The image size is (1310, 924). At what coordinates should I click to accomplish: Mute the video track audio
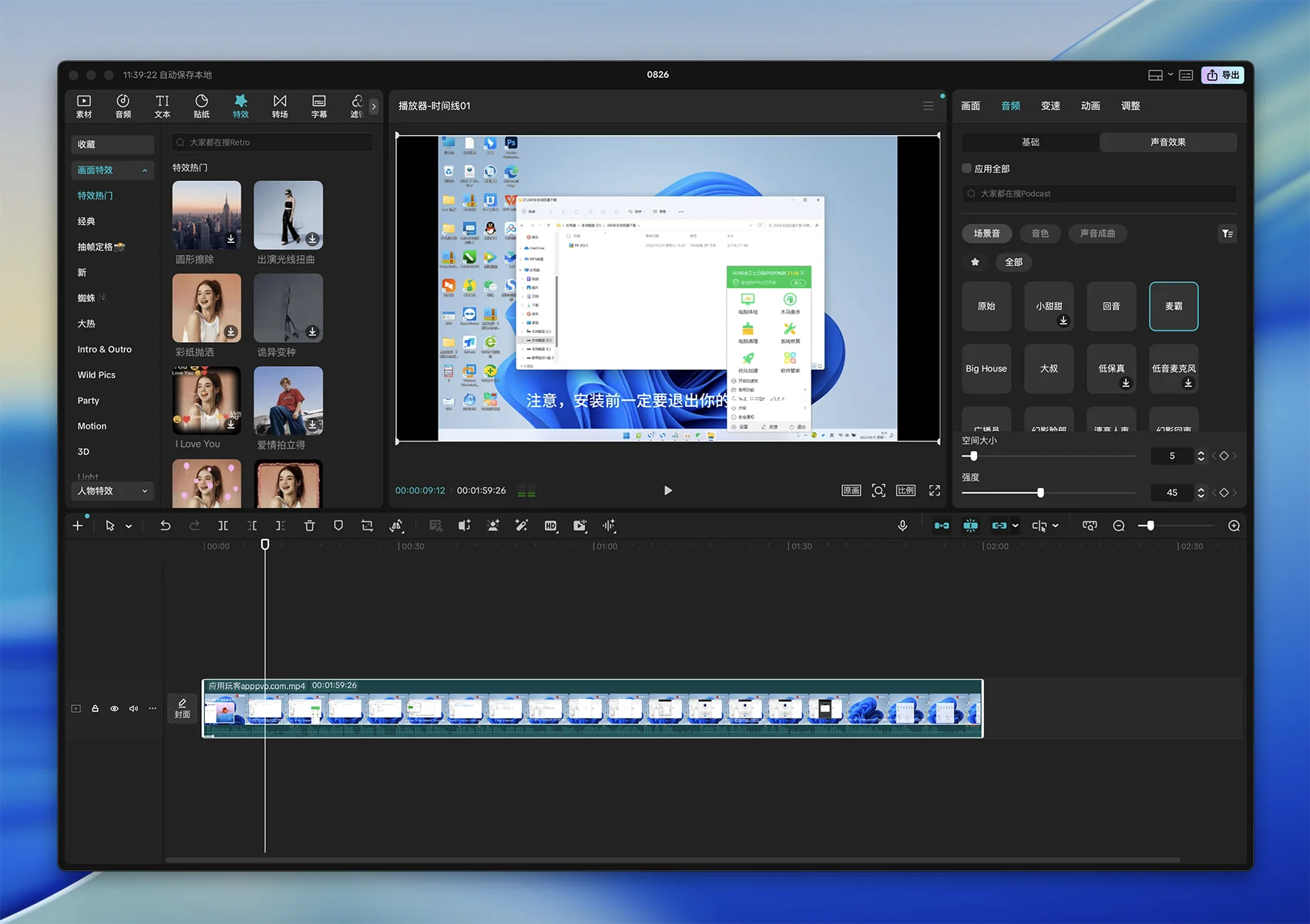coord(133,708)
